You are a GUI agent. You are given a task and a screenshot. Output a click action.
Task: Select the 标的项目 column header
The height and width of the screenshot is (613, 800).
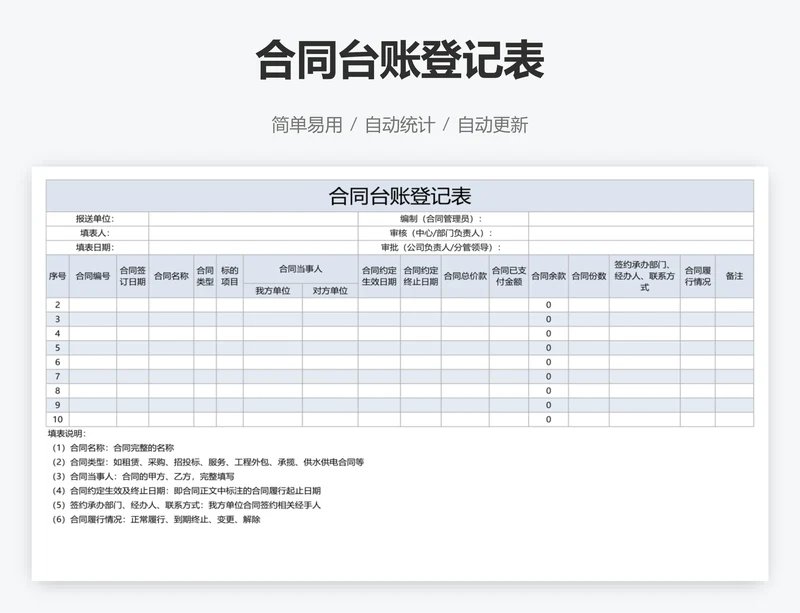(230, 276)
